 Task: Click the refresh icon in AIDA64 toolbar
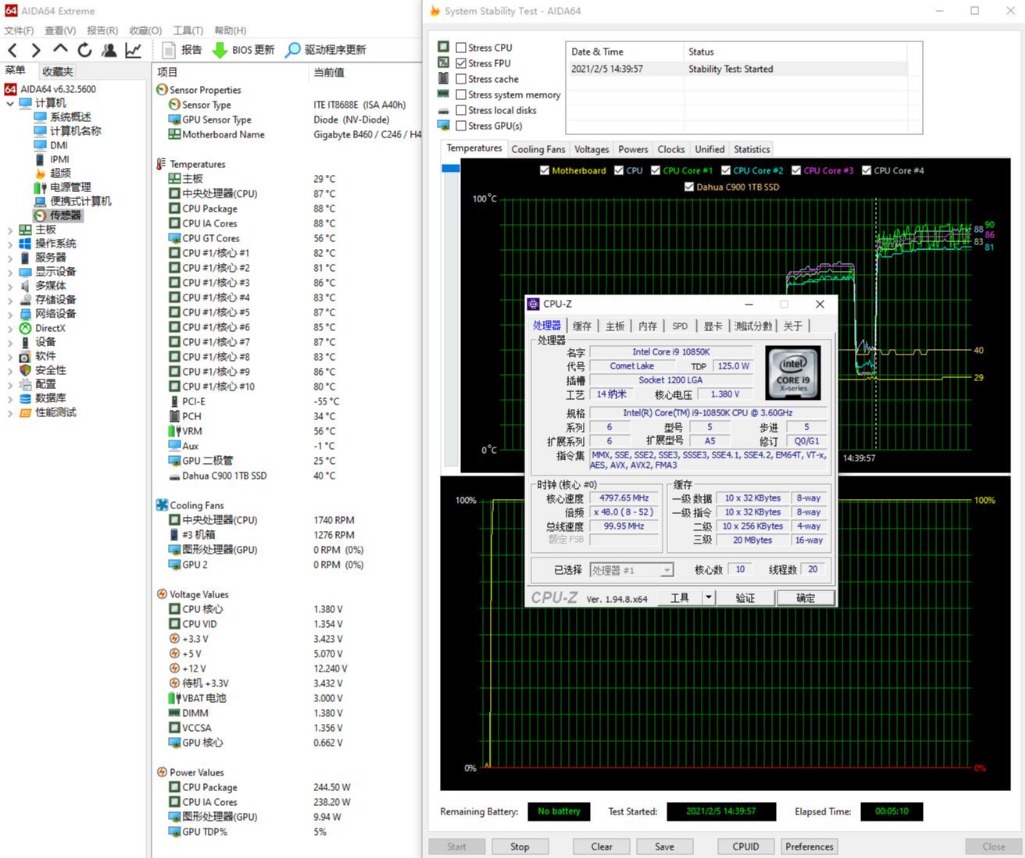click(x=85, y=50)
